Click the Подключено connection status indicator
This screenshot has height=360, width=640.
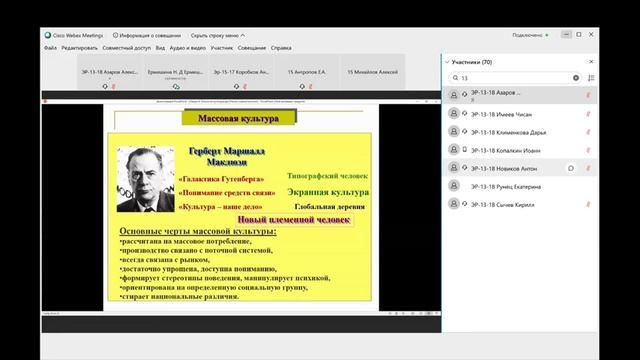coord(530,35)
